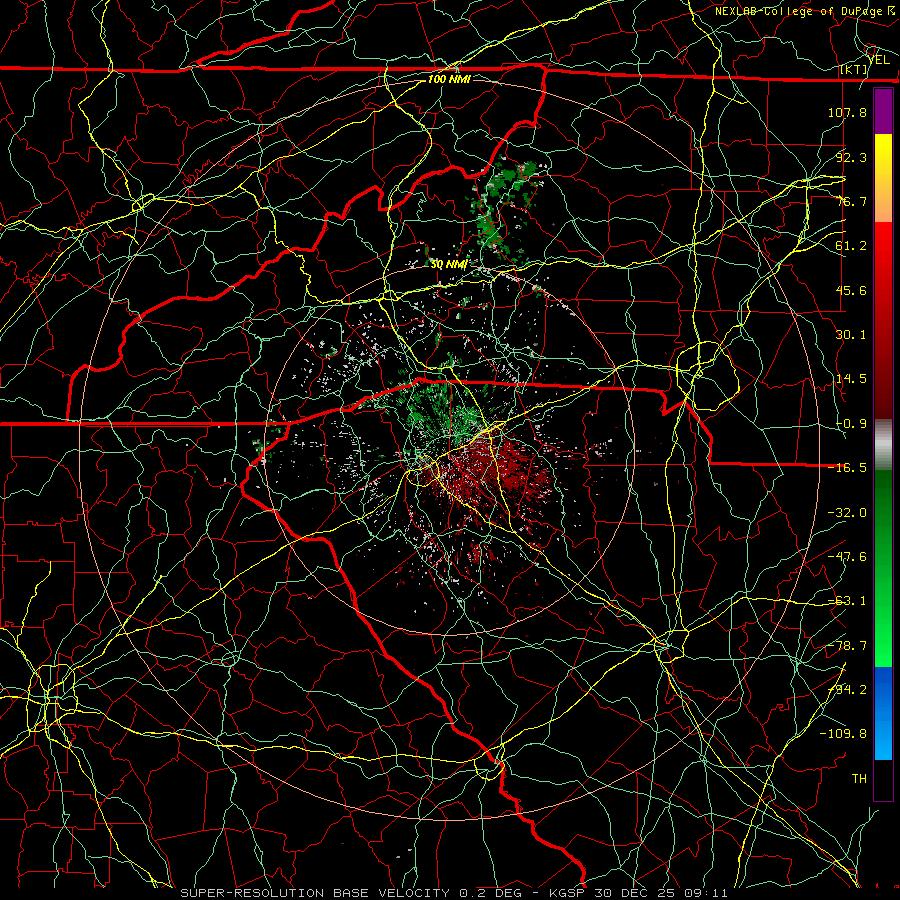This screenshot has width=900, height=900.
Task: Pick the green segment of the velocity scale
Action: (x=883, y=568)
